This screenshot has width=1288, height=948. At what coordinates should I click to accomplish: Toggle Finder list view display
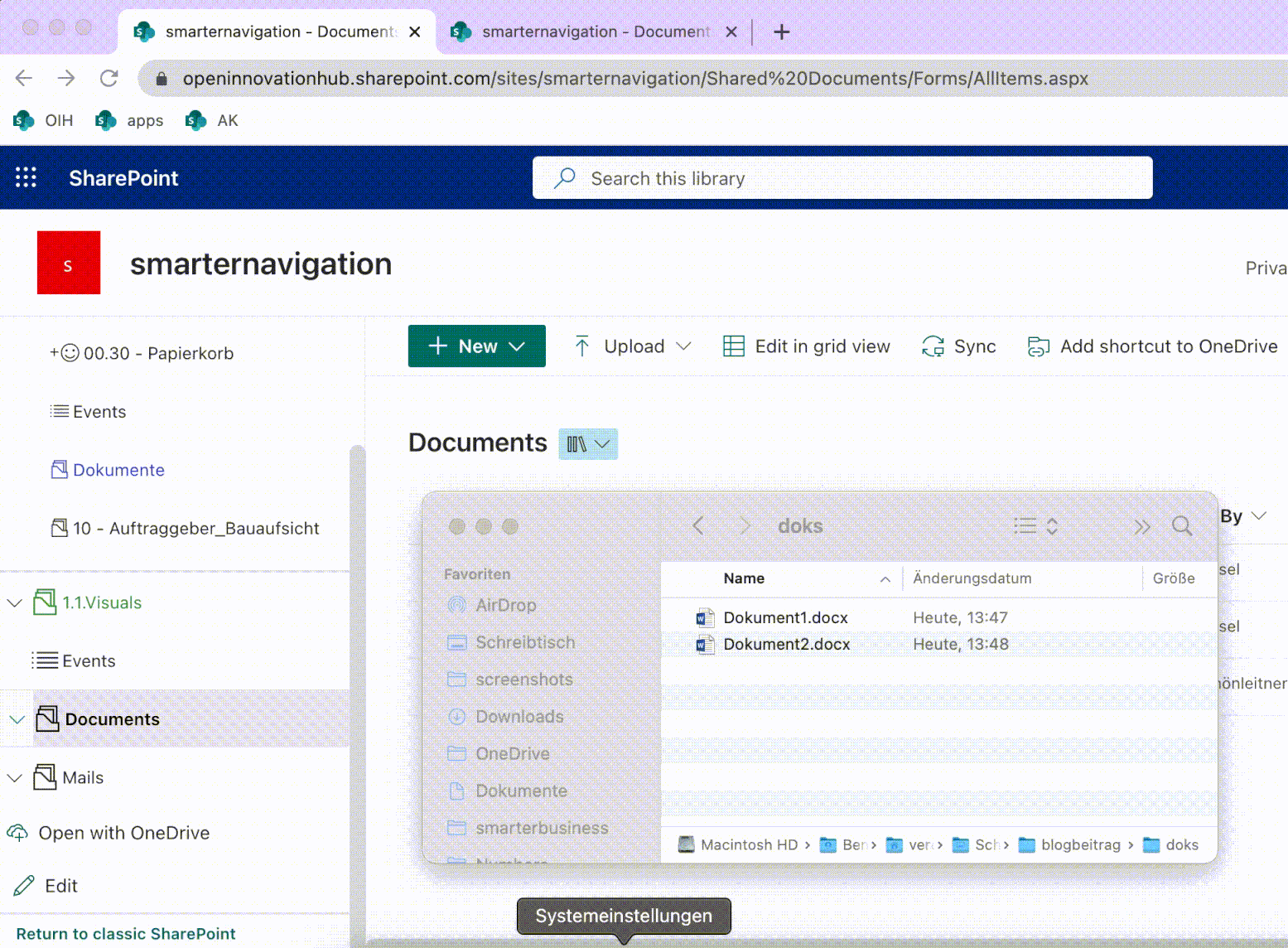1025,525
